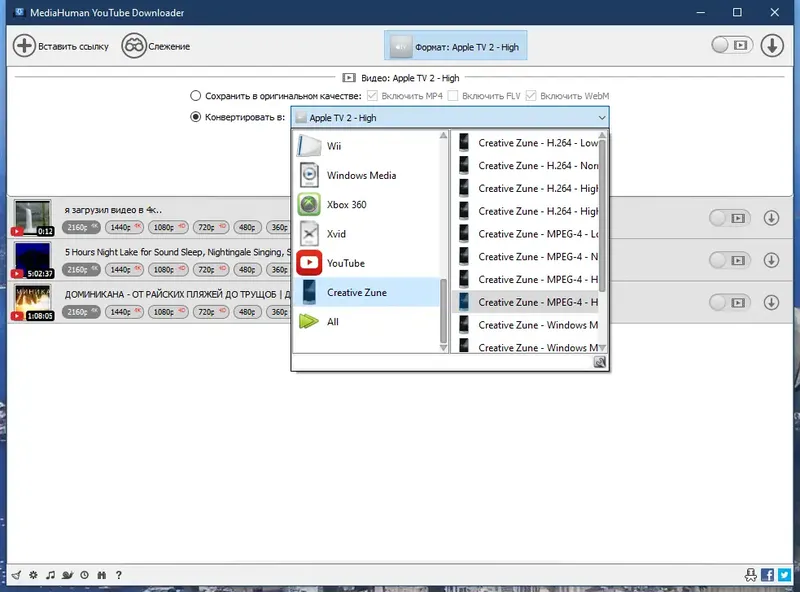Screen dimensions: 800x592
Task: Open the Format: Apple TV 2 - High button
Action: coord(456,47)
